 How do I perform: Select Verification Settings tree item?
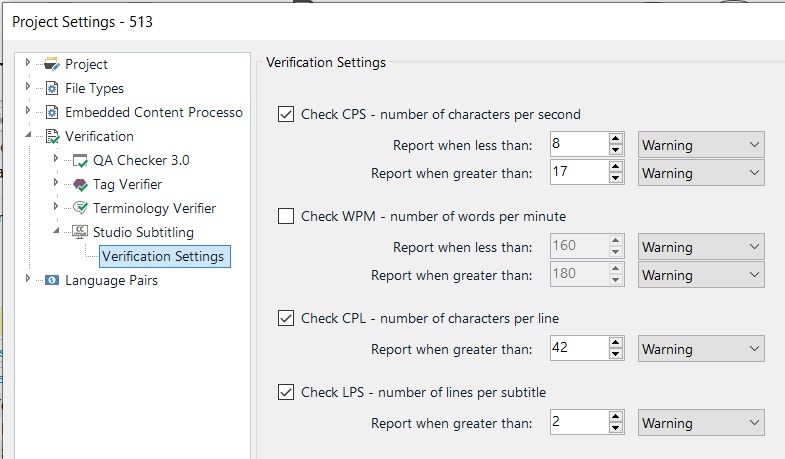165,256
